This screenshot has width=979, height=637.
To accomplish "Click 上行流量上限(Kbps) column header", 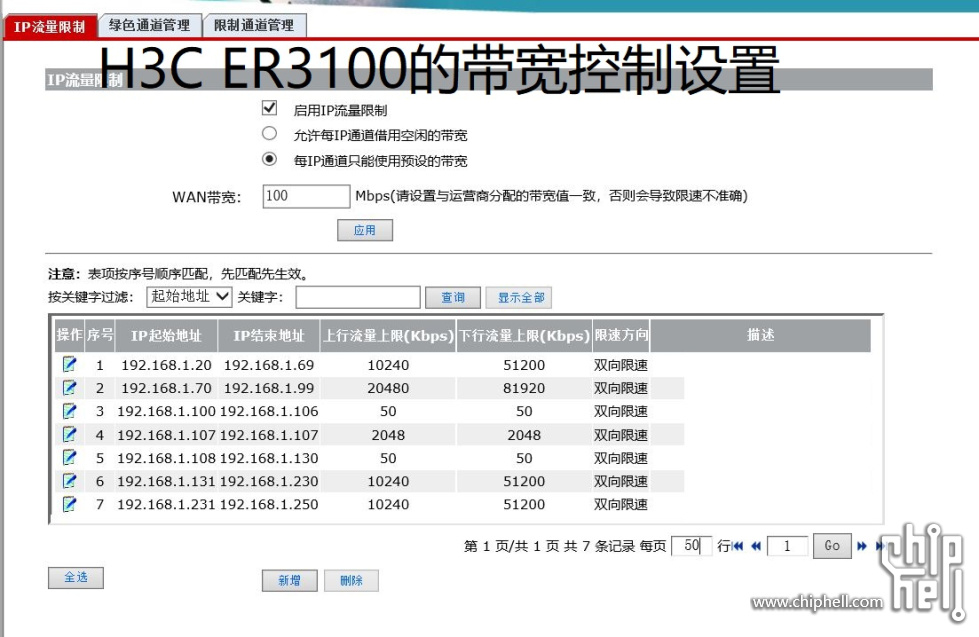I will tap(388, 336).
